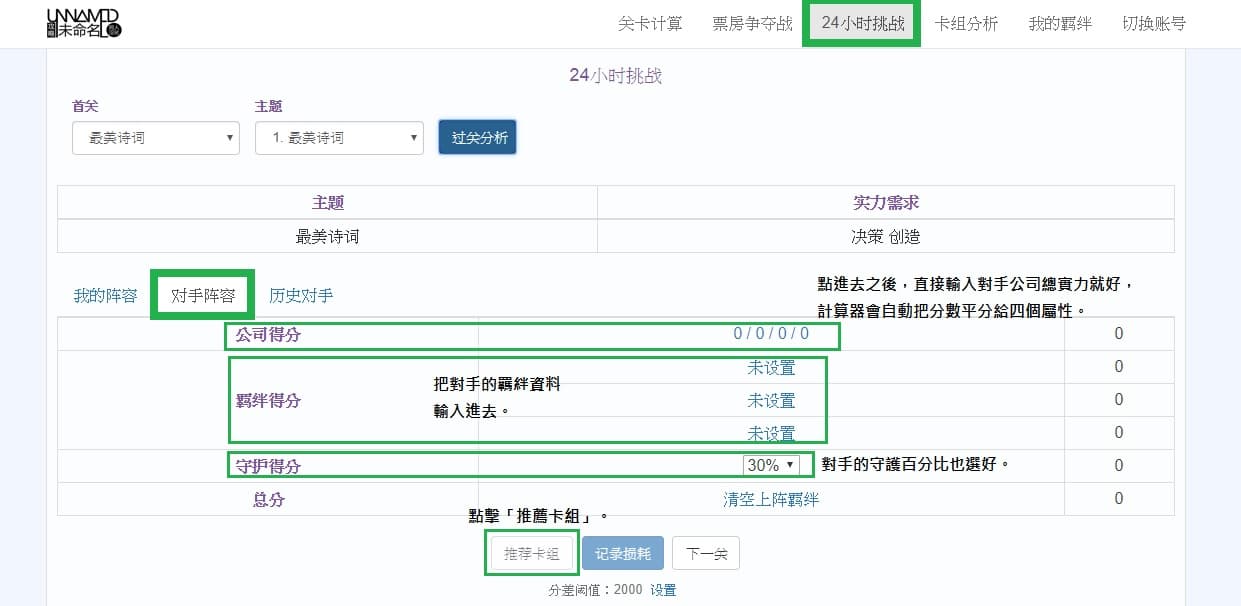Click the 实力需求 column header
This screenshot has width=1241, height=606.
click(886, 203)
